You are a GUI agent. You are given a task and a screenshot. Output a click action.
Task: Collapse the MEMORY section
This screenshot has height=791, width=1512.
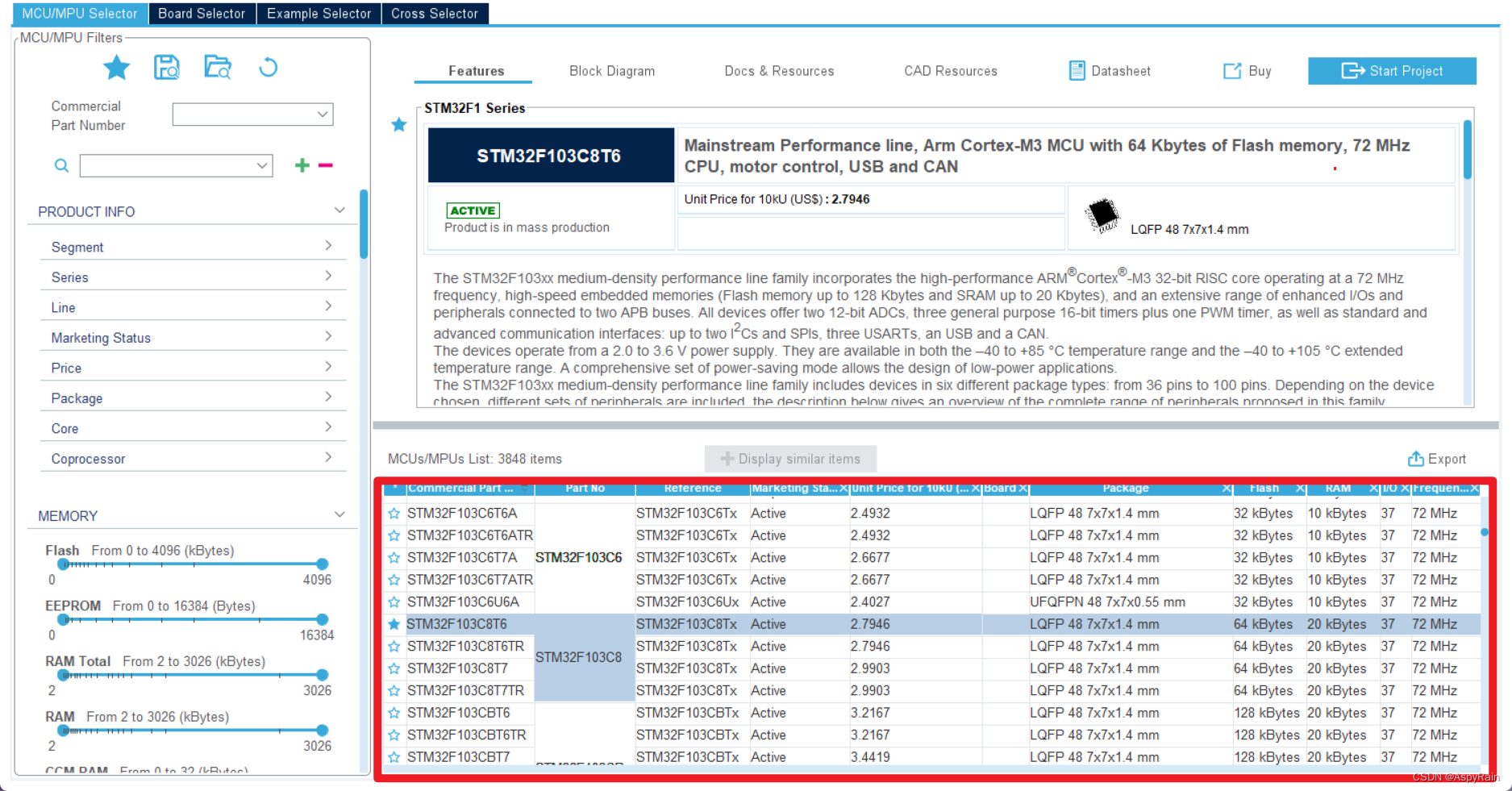tap(339, 514)
